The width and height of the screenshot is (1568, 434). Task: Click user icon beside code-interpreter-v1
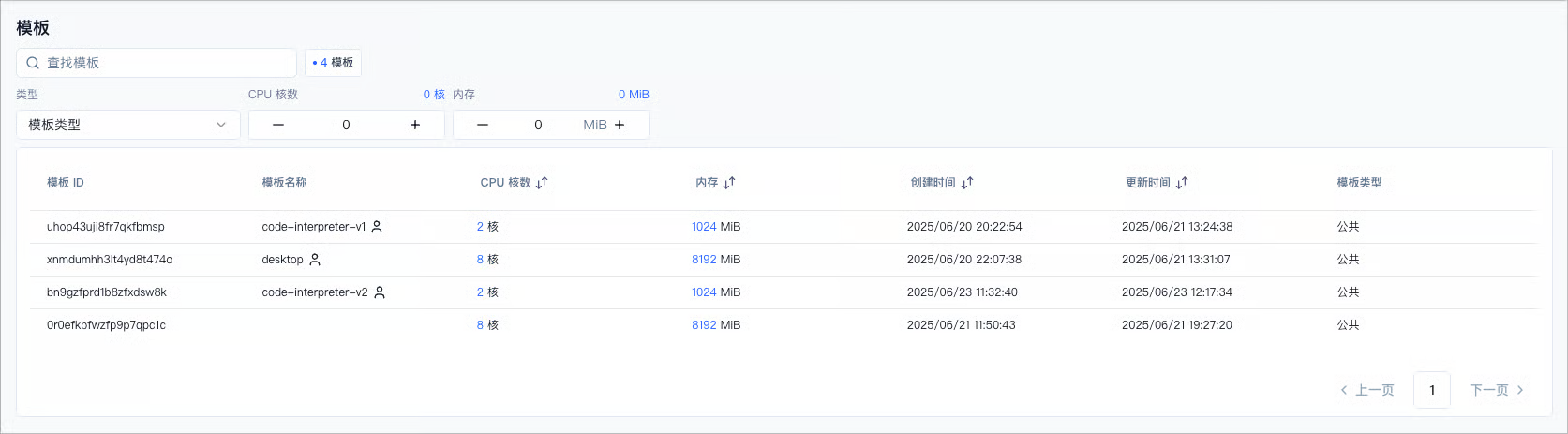[377, 227]
